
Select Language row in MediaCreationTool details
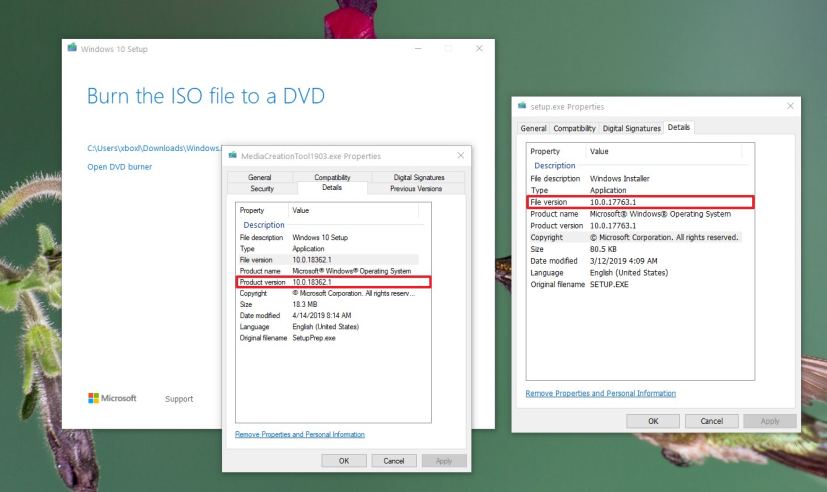pyautogui.click(x=328, y=327)
